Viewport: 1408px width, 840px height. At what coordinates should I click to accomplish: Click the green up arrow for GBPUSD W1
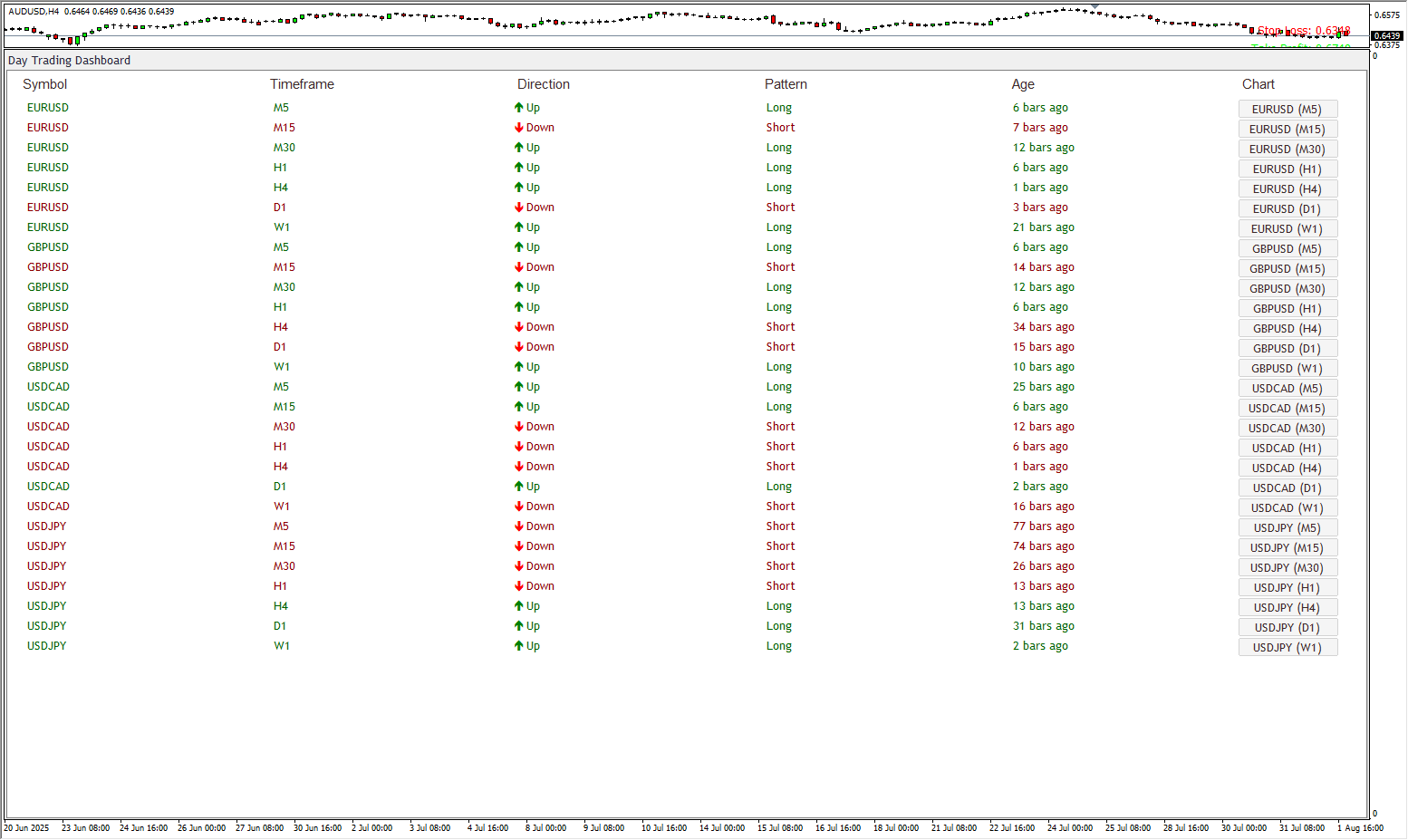tap(519, 367)
